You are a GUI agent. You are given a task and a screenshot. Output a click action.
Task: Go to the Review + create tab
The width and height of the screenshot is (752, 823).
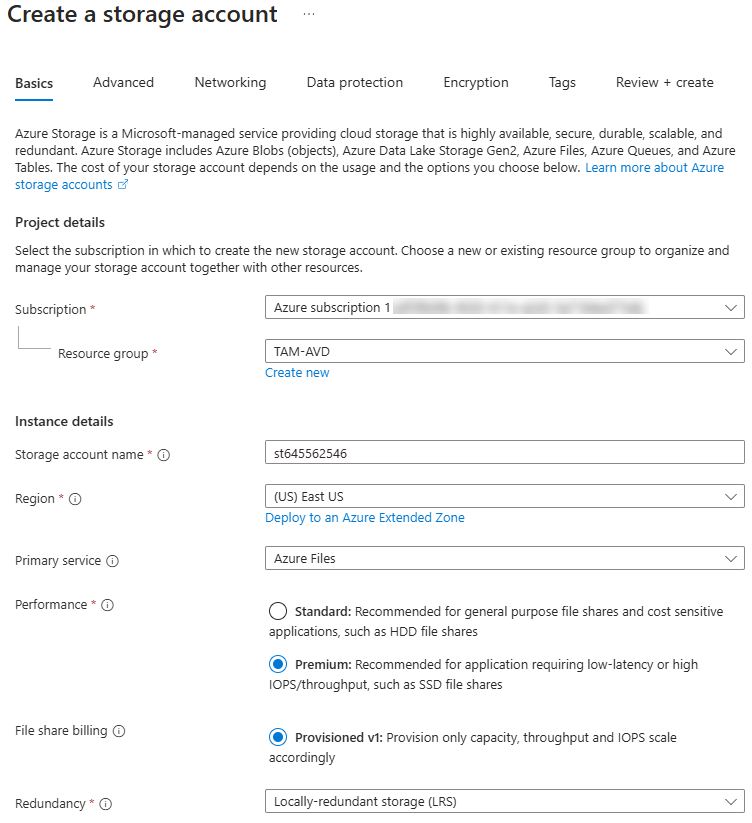click(x=664, y=82)
